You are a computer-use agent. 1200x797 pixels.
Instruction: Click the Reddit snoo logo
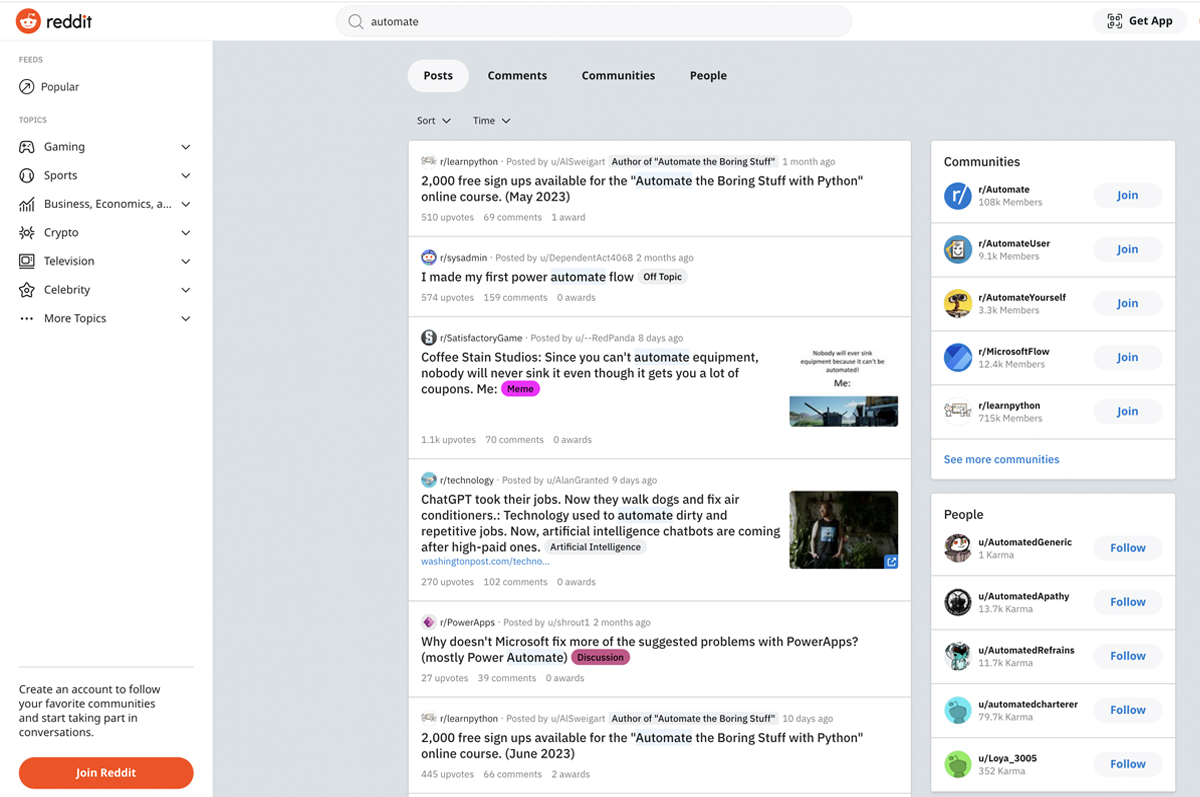pyautogui.click(x=27, y=20)
